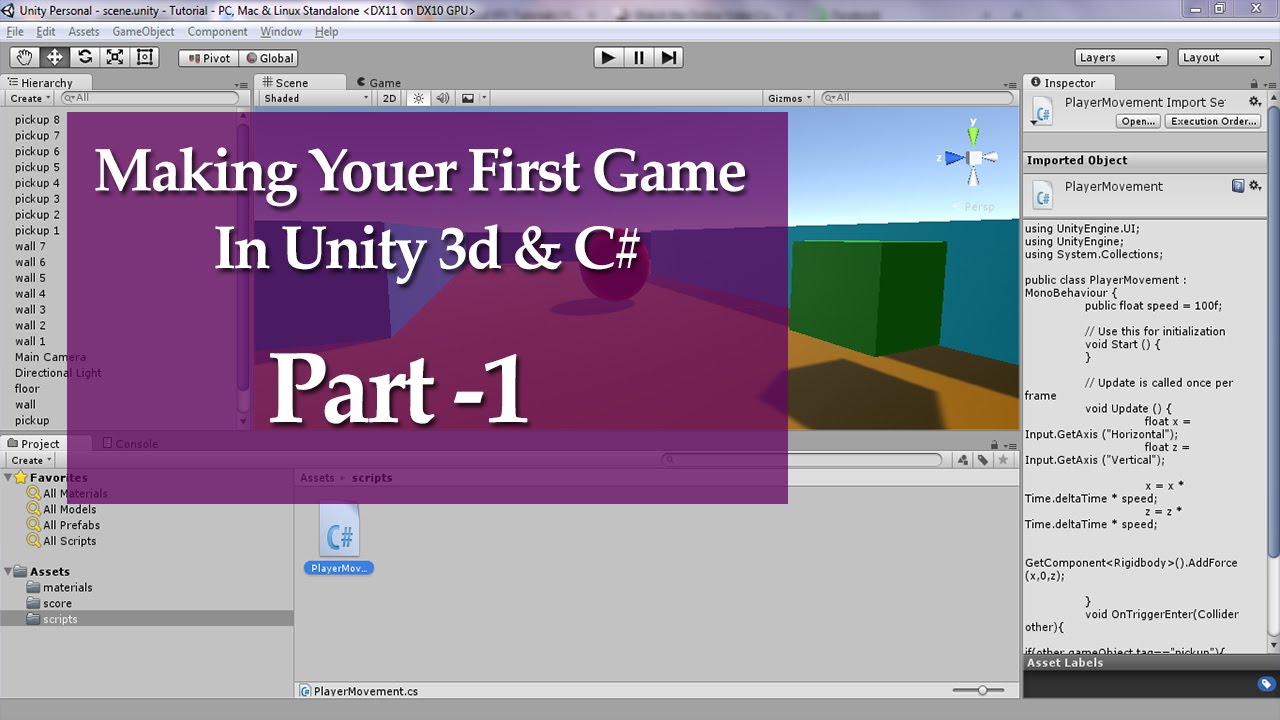Click the Asset Labels tag icon
1280x720 pixels.
1265,684
